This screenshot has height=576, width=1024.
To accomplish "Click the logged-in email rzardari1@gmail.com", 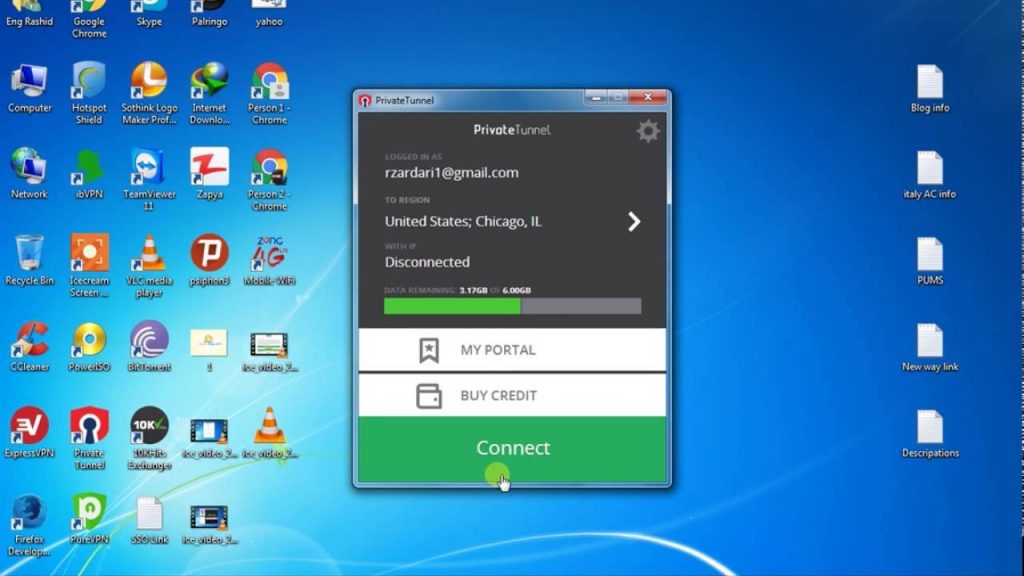I will 451,173.
